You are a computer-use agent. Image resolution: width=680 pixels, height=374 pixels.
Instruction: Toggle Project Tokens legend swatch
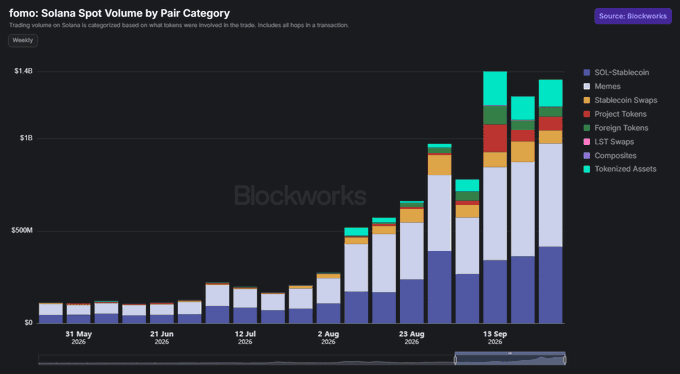(587, 114)
